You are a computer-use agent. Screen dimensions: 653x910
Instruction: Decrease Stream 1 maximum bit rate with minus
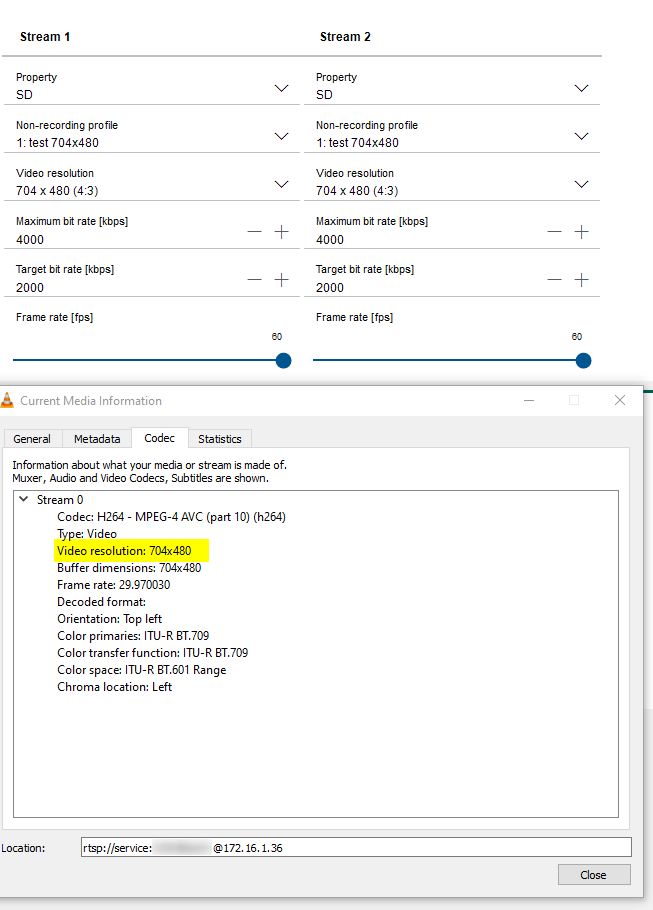coord(254,232)
